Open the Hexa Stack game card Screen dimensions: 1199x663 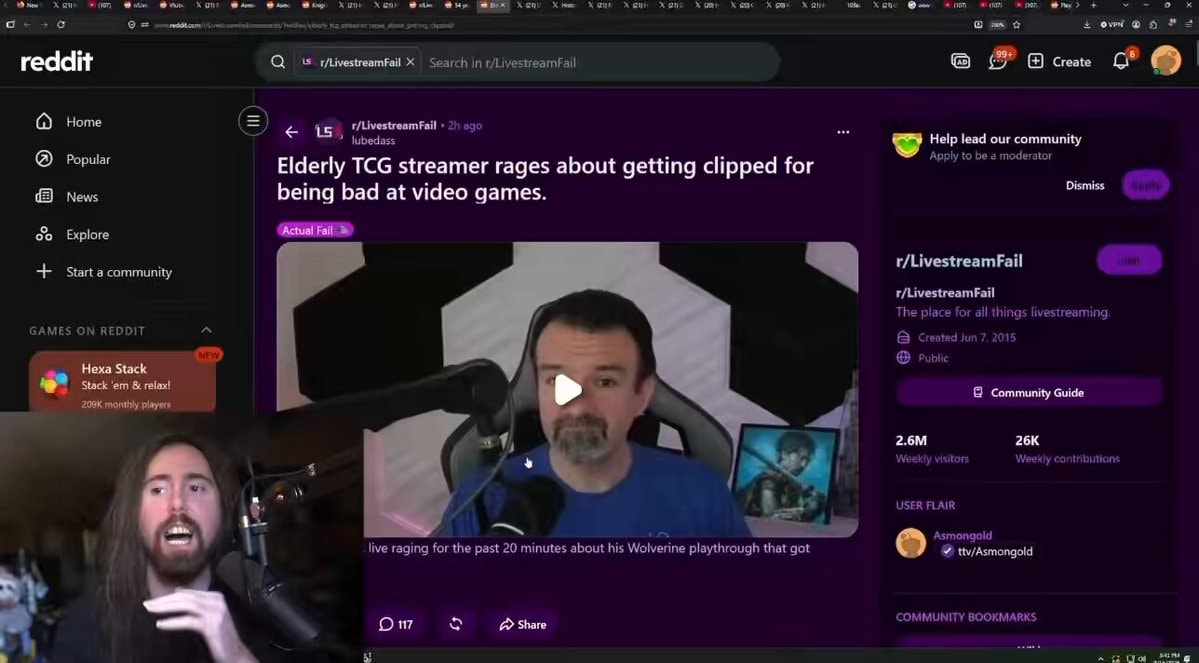tap(122, 382)
